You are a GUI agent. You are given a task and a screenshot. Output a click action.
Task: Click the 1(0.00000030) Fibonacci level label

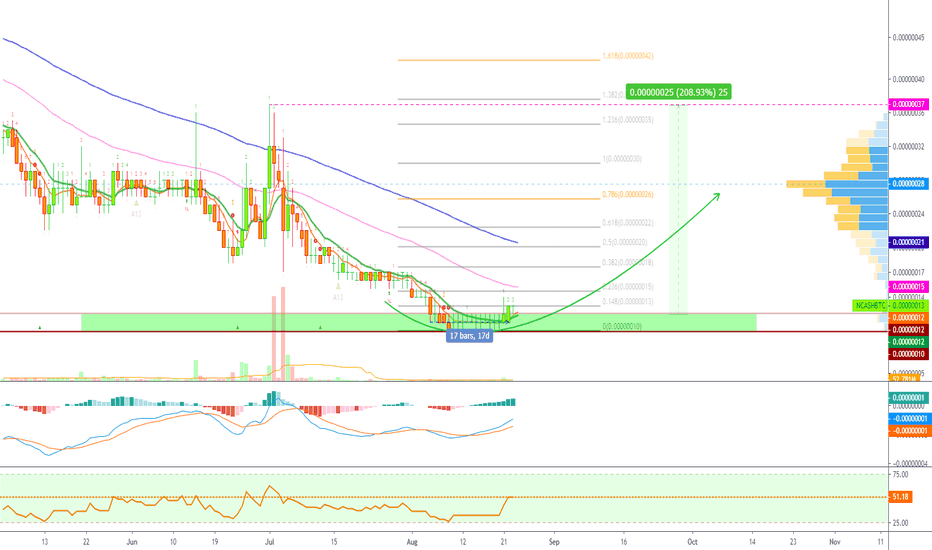tap(622, 159)
